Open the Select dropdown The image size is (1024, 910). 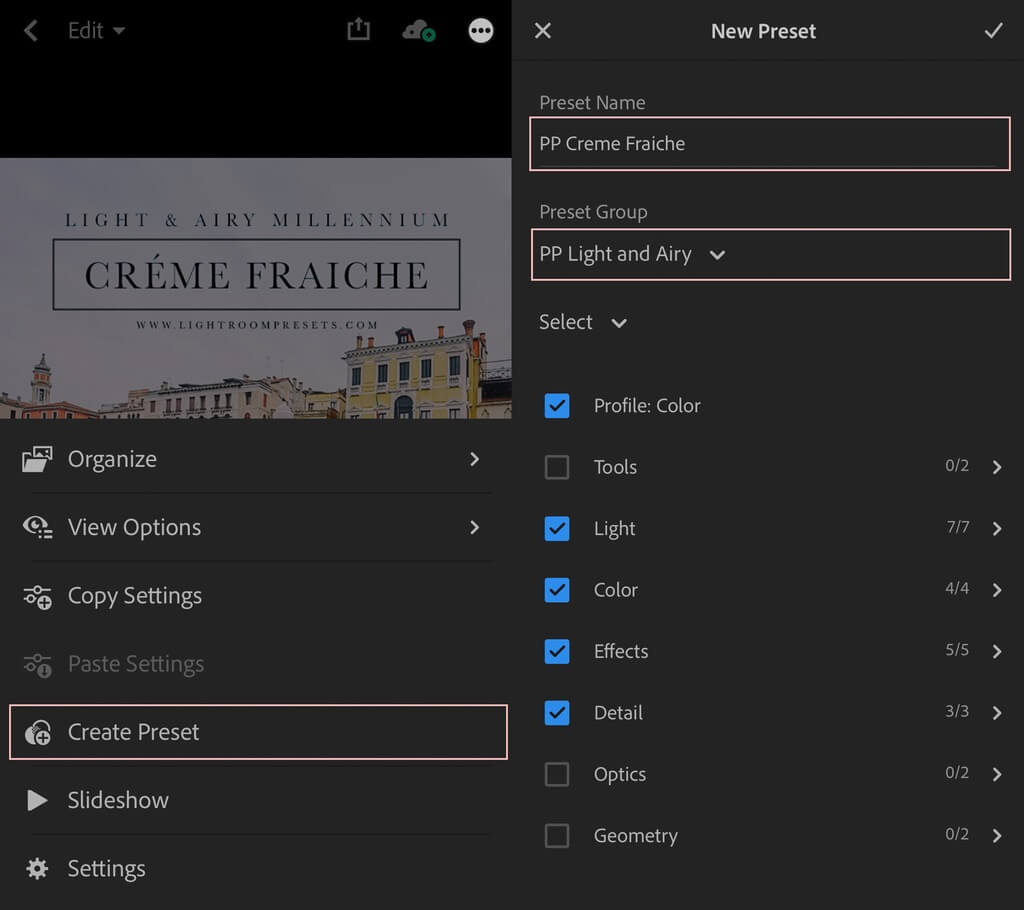(583, 322)
